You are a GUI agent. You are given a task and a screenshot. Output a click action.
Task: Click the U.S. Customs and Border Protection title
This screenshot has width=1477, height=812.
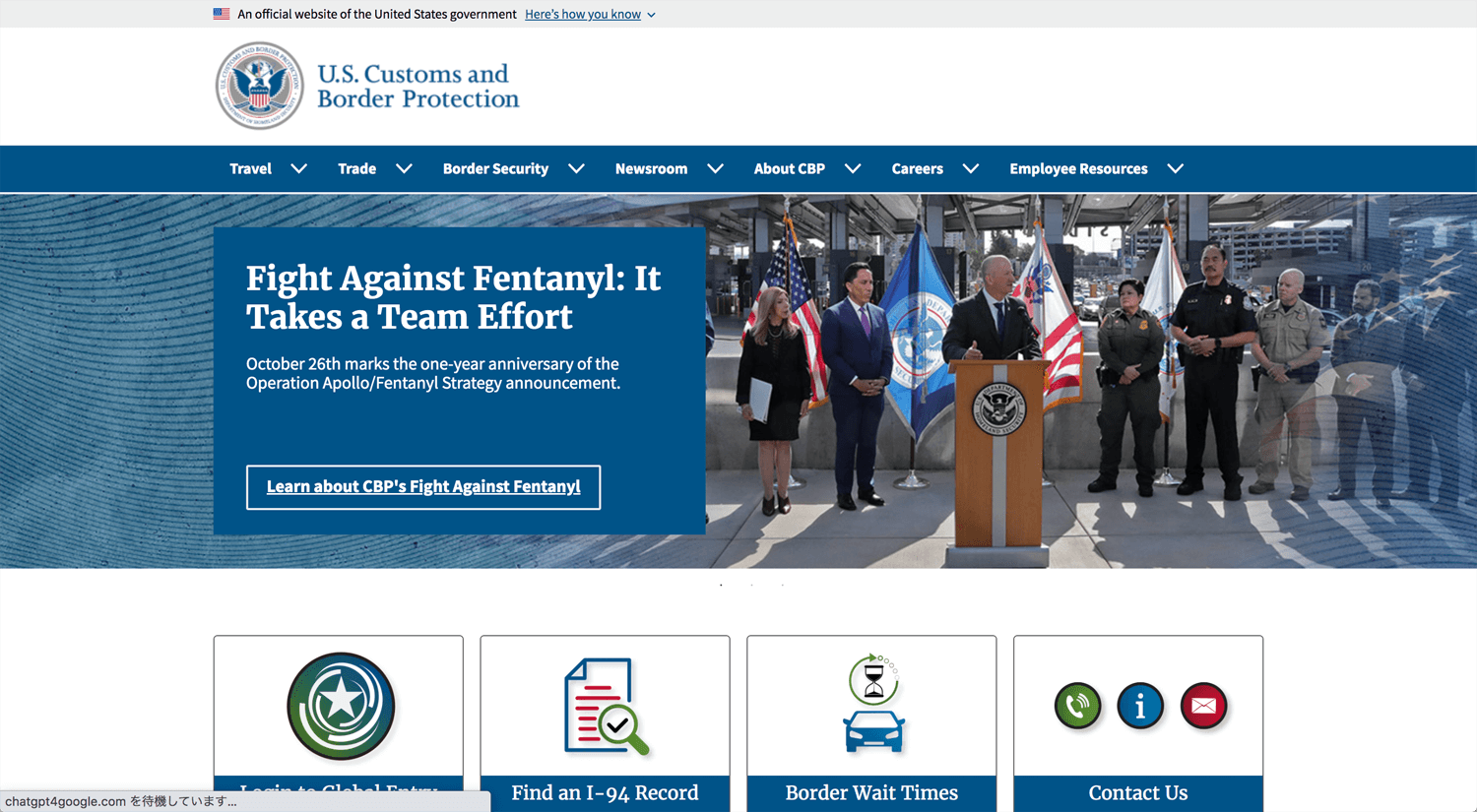point(417,87)
